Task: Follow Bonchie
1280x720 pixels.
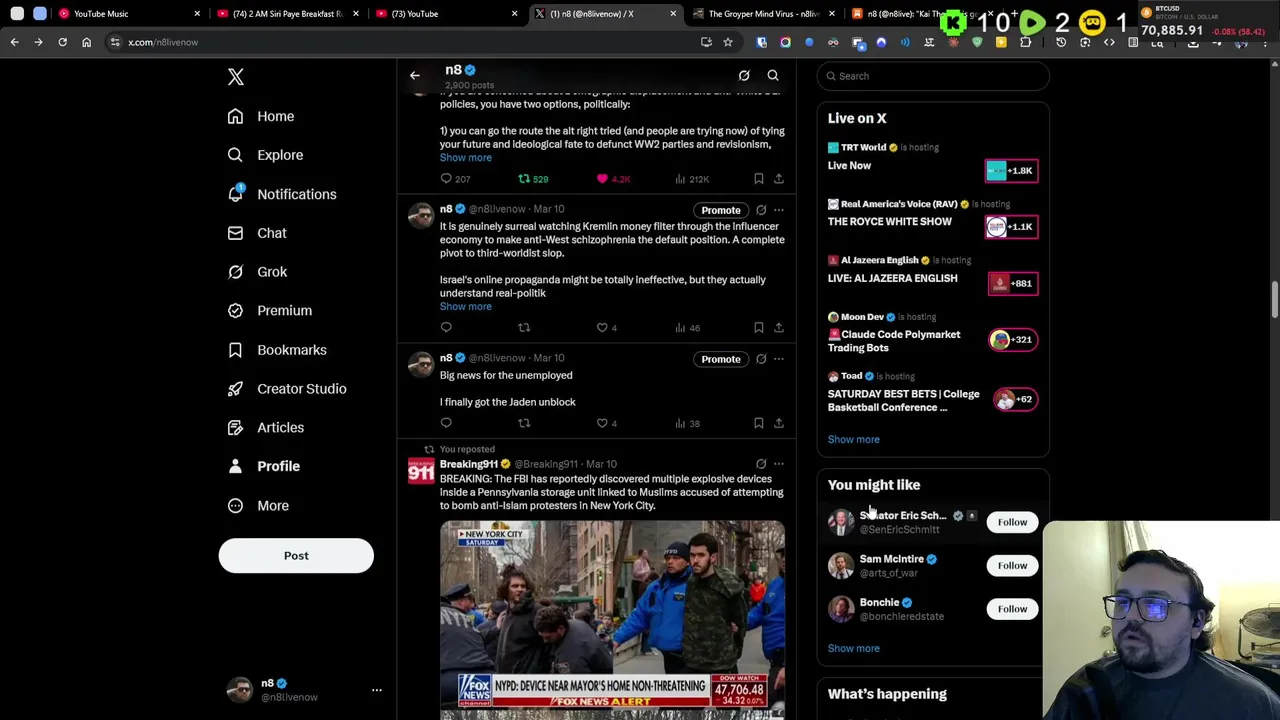Action: pyautogui.click(x=1012, y=609)
